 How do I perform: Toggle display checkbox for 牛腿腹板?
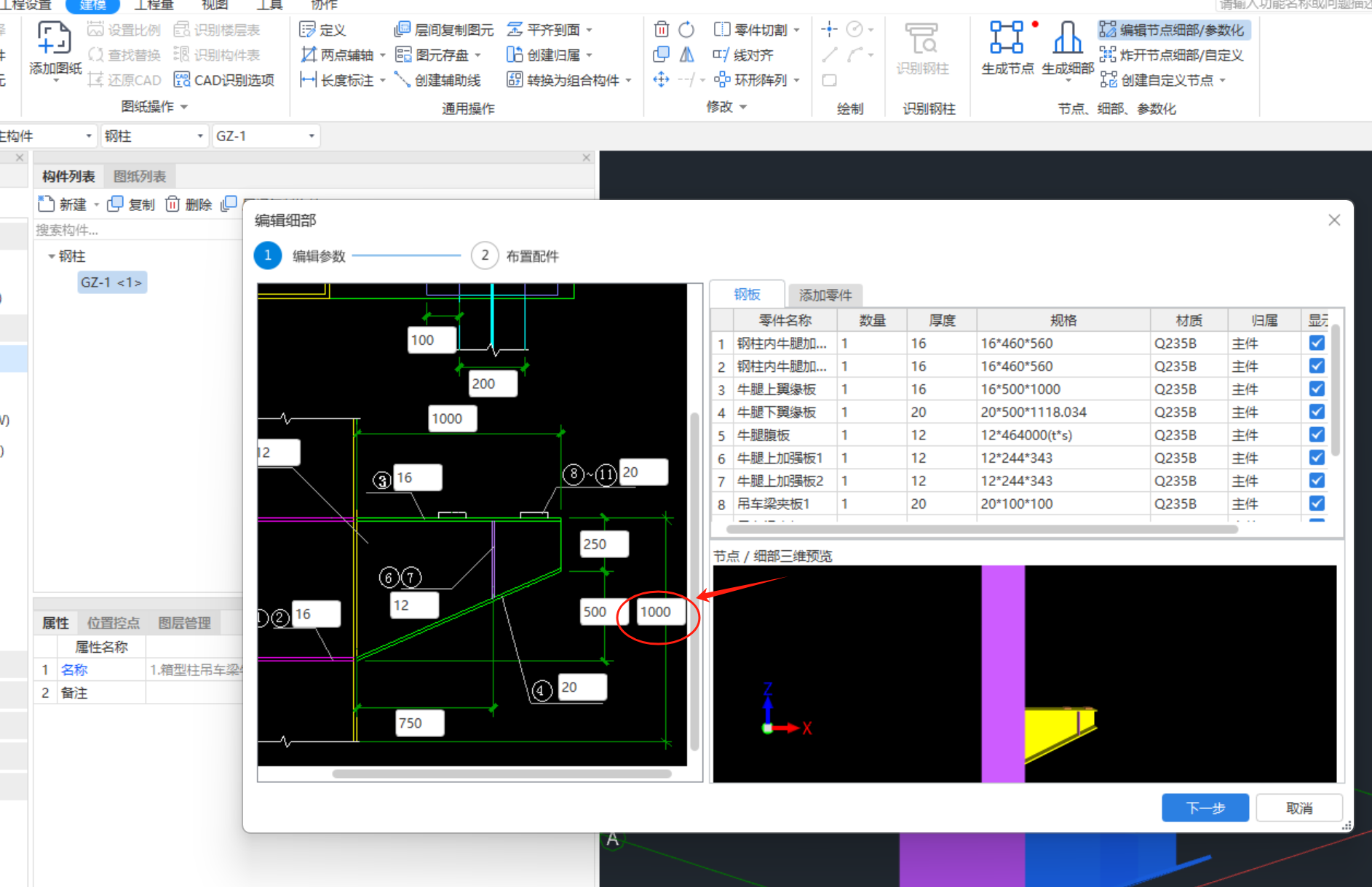click(x=1317, y=434)
